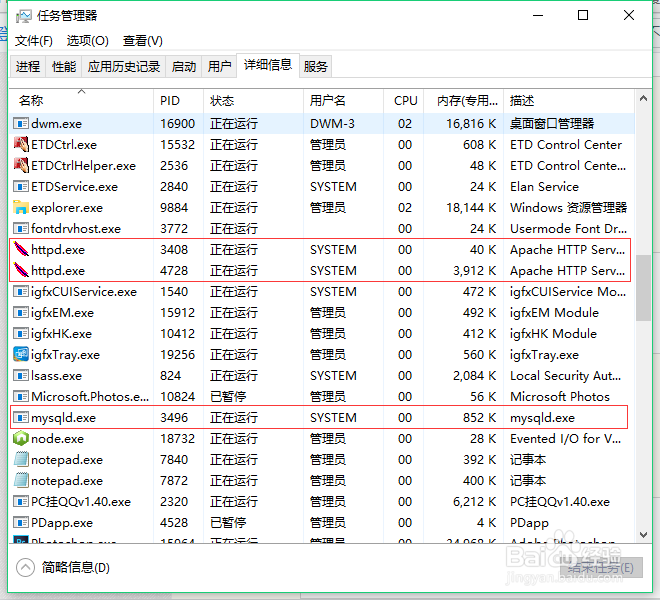The width and height of the screenshot is (660, 600).
Task: Sort by the PID column header
Action: click(178, 101)
